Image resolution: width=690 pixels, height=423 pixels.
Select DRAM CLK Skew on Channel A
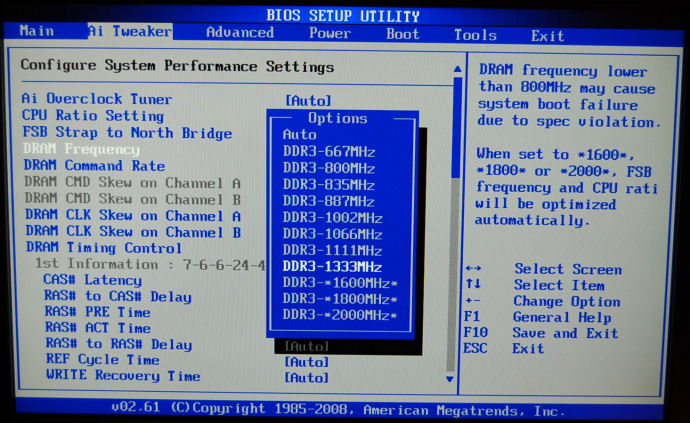(x=133, y=215)
